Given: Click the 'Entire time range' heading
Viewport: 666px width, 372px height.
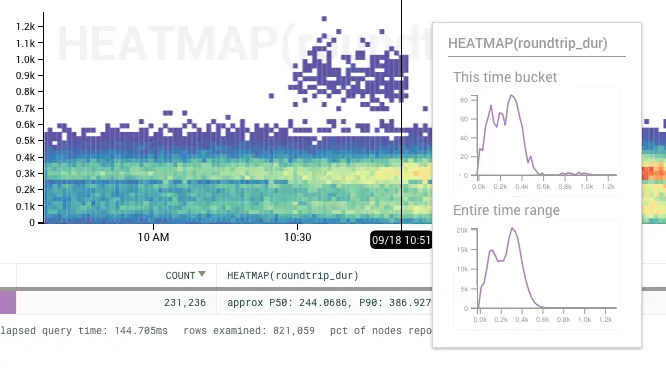Looking at the screenshot, I should pyautogui.click(x=506, y=210).
